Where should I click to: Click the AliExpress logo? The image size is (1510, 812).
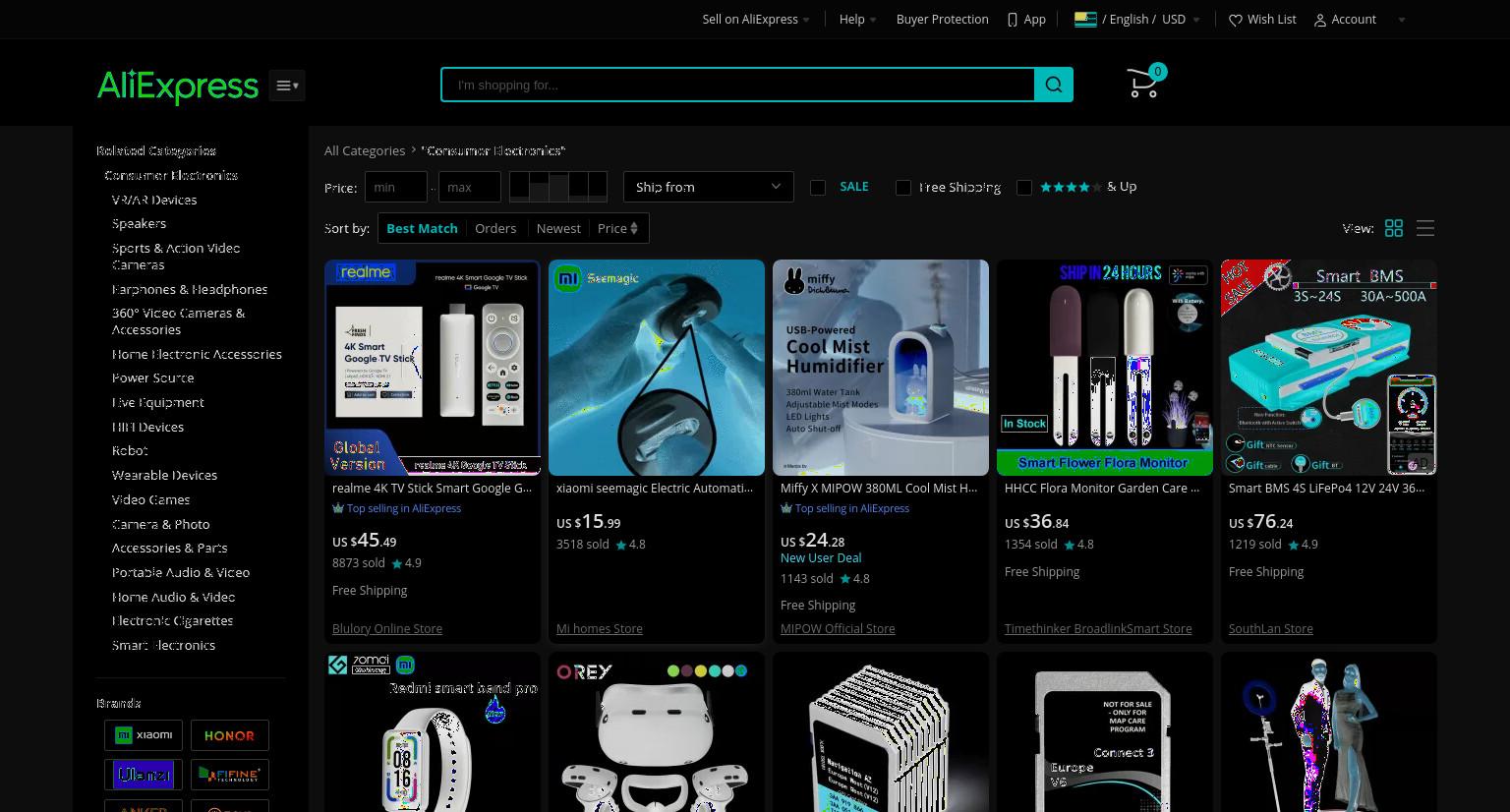pyautogui.click(x=178, y=86)
